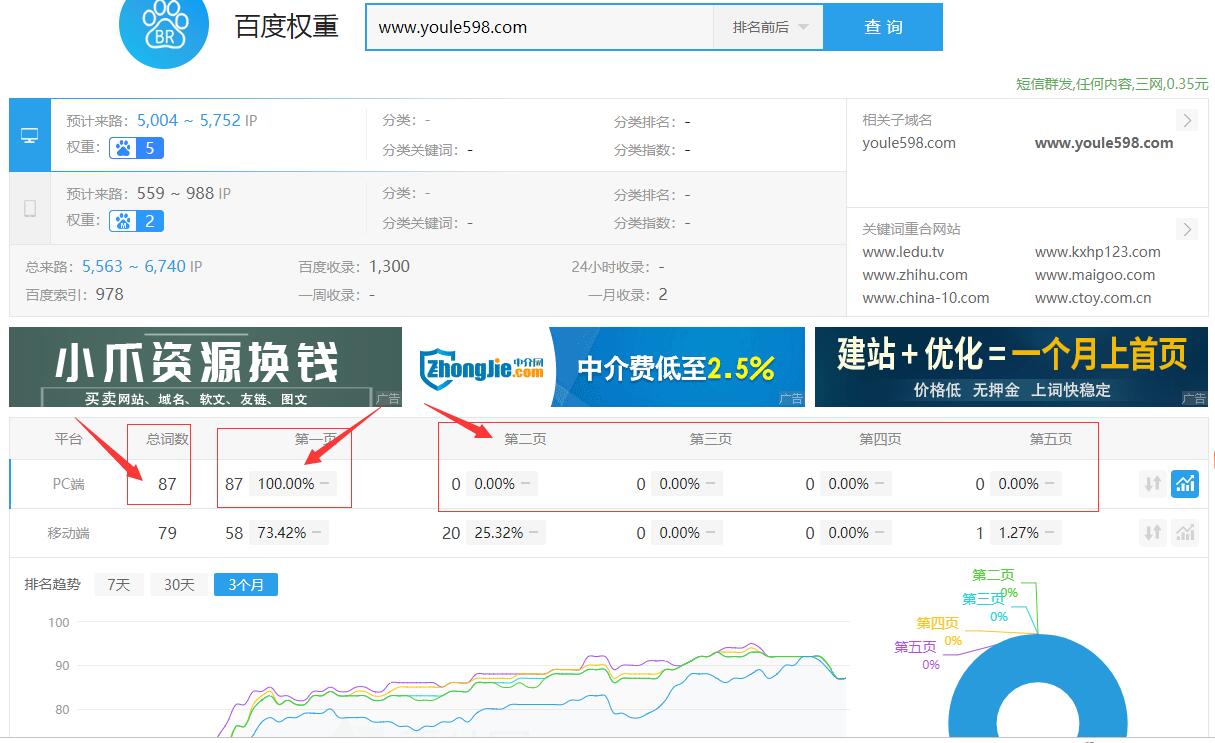Focus the domain search input field
This screenshot has width=1215, height=743.
[540, 27]
